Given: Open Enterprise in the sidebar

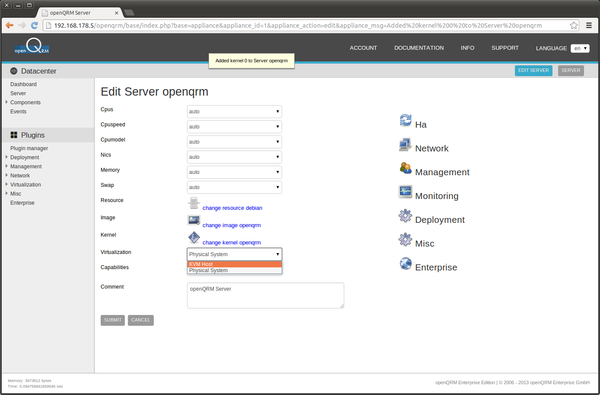Looking at the screenshot, I should 22,203.
